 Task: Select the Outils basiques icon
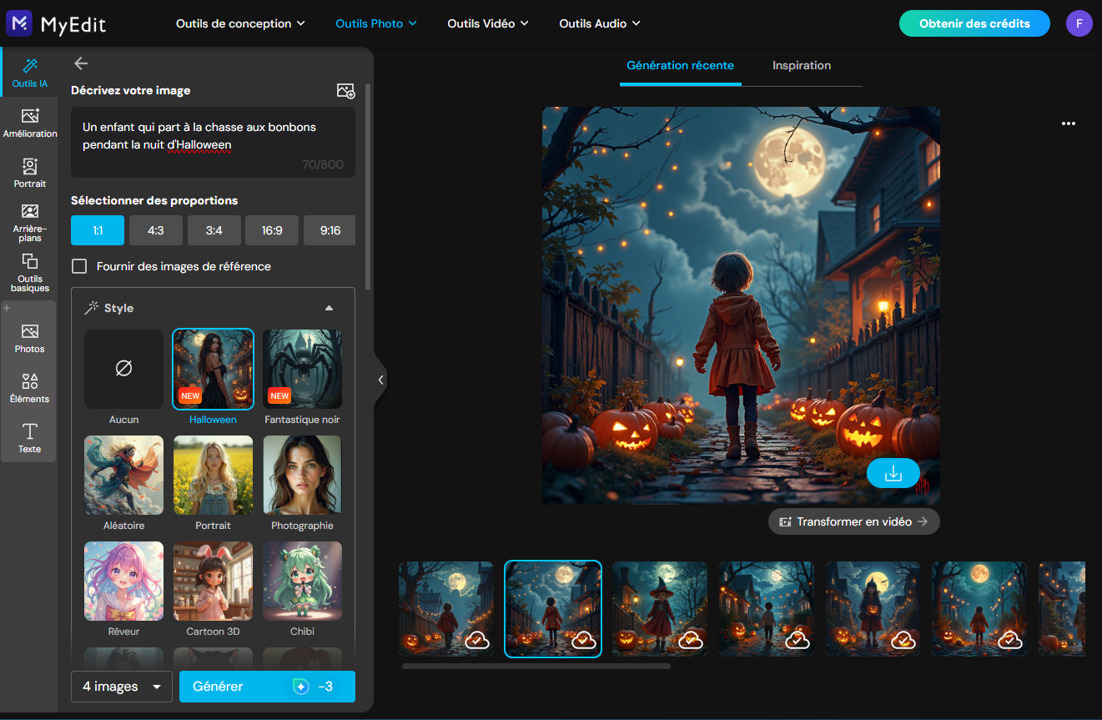point(29,268)
